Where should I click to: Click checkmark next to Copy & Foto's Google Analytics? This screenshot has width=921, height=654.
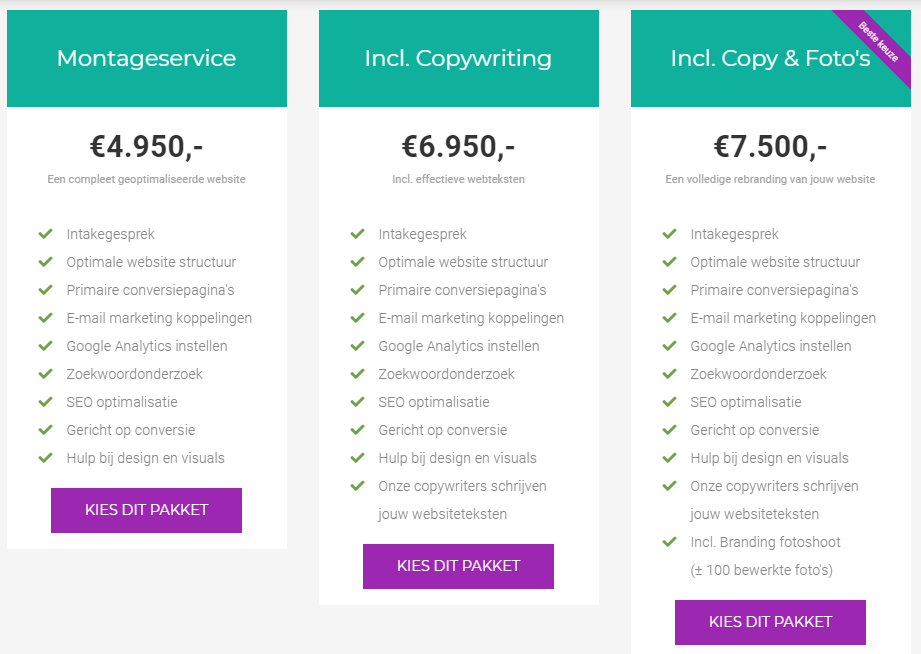point(669,346)
